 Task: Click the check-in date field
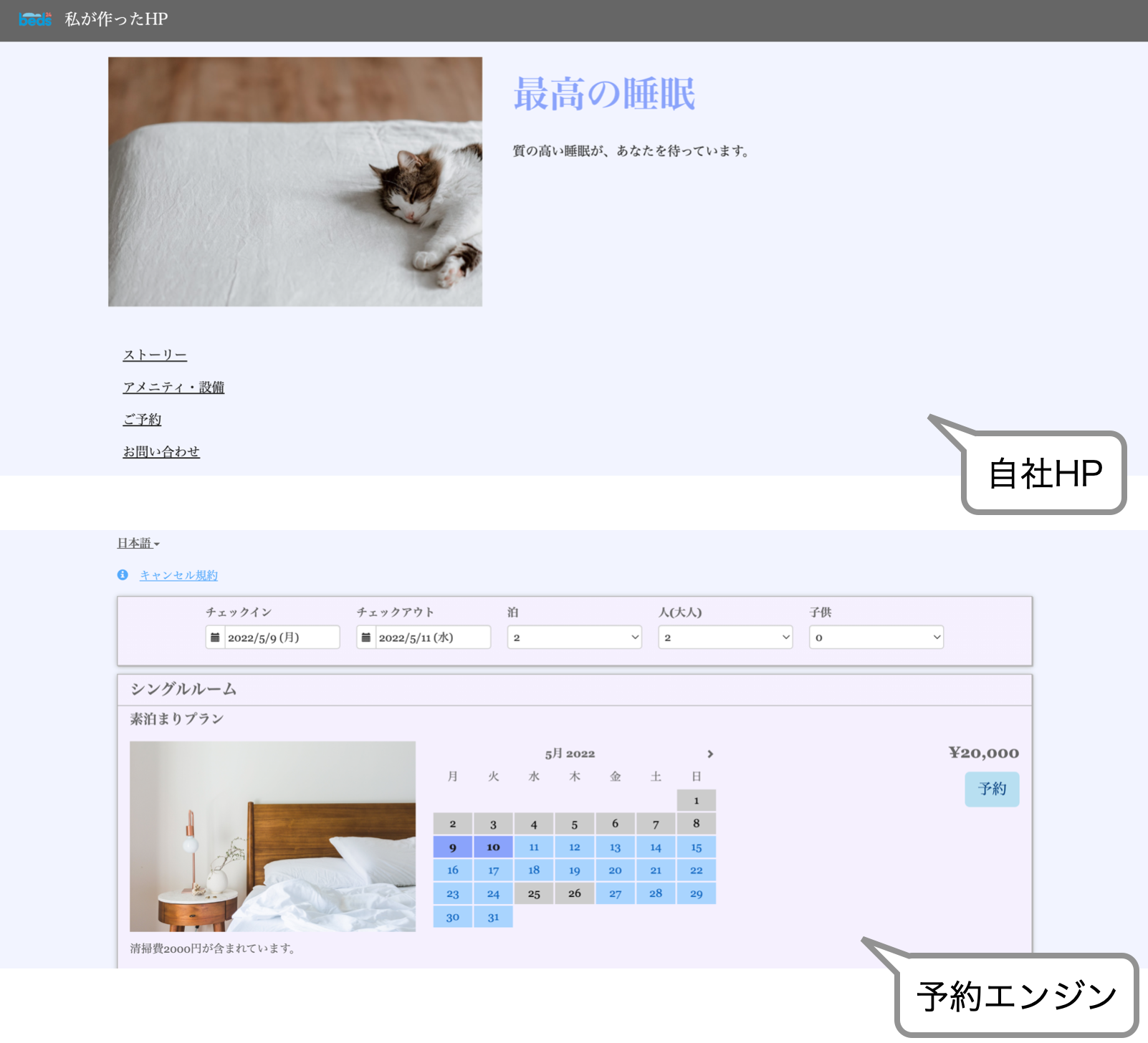[x=282, y=638]
